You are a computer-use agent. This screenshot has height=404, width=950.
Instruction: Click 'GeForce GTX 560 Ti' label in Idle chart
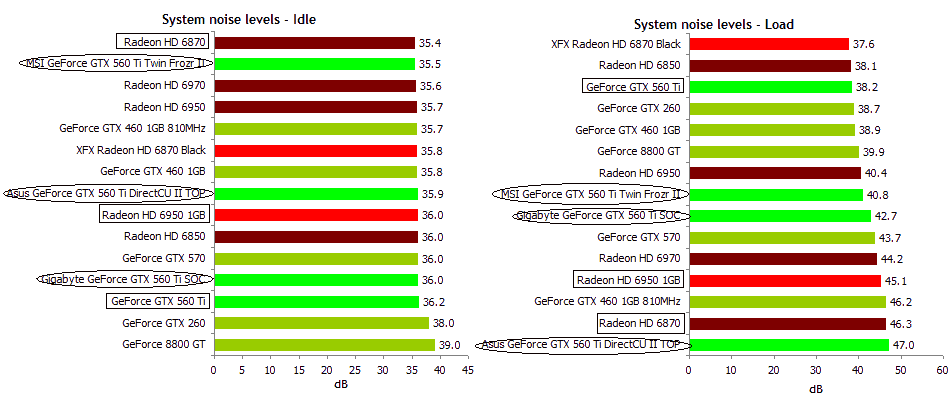click(x=158, y=301)
